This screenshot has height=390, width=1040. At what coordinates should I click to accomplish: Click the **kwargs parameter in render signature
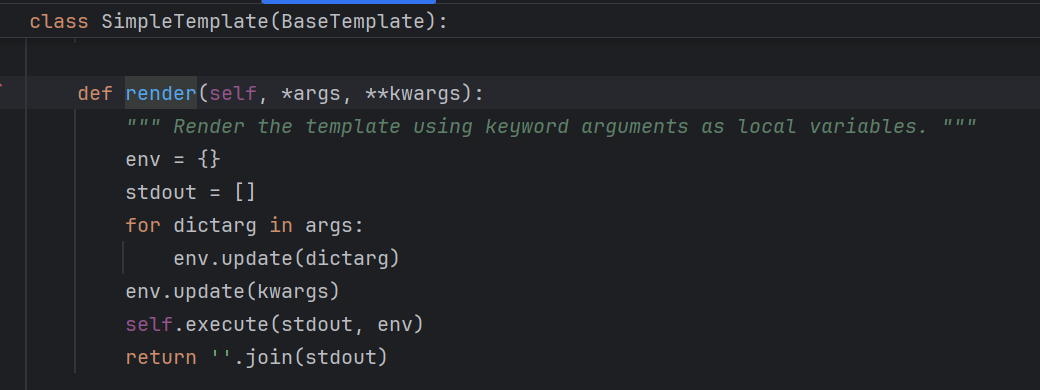pyautogui.click(x=413, y=94)
